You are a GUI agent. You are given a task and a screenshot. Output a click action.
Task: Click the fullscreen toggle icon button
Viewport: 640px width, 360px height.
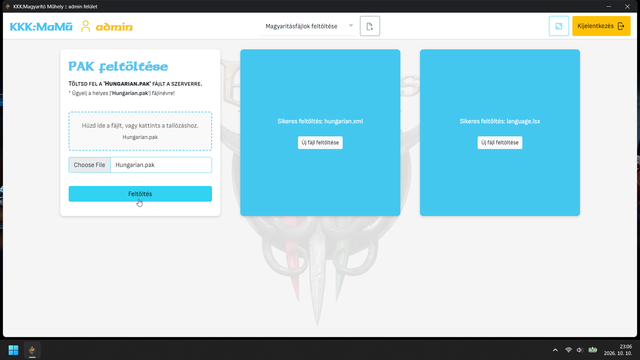tap(559, 26)
